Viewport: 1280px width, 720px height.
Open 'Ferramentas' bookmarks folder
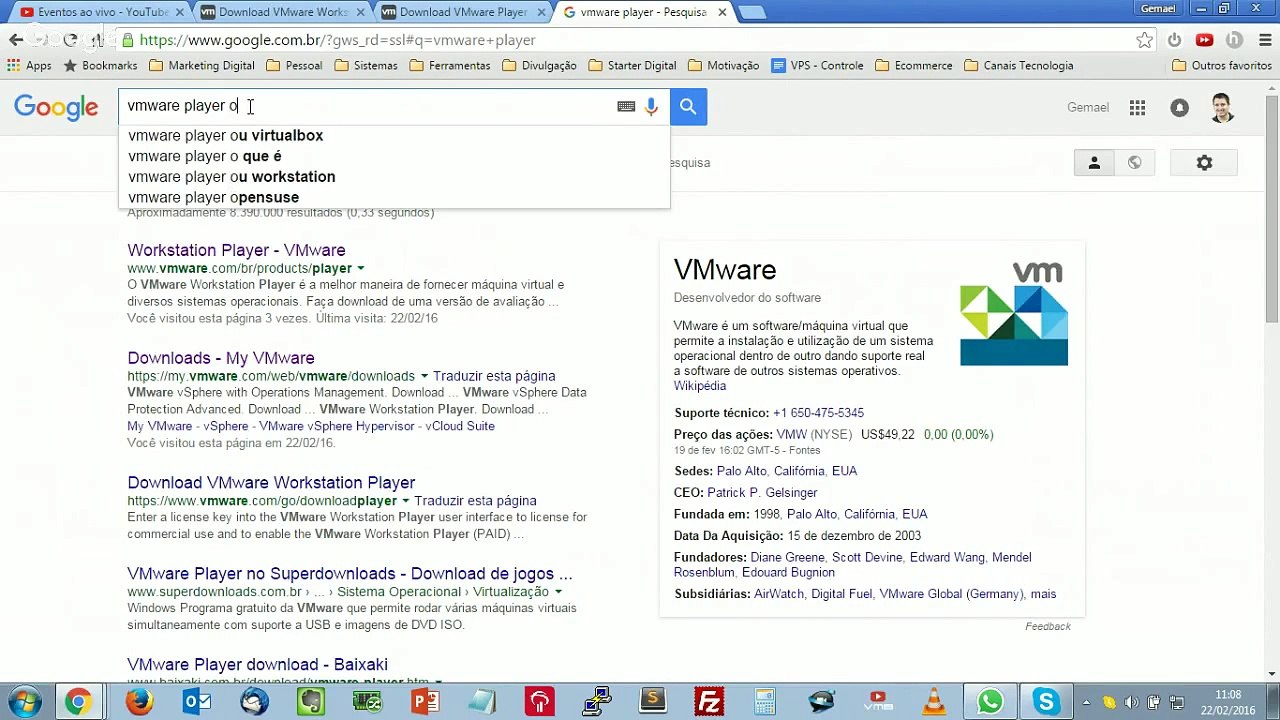[450, 66]
